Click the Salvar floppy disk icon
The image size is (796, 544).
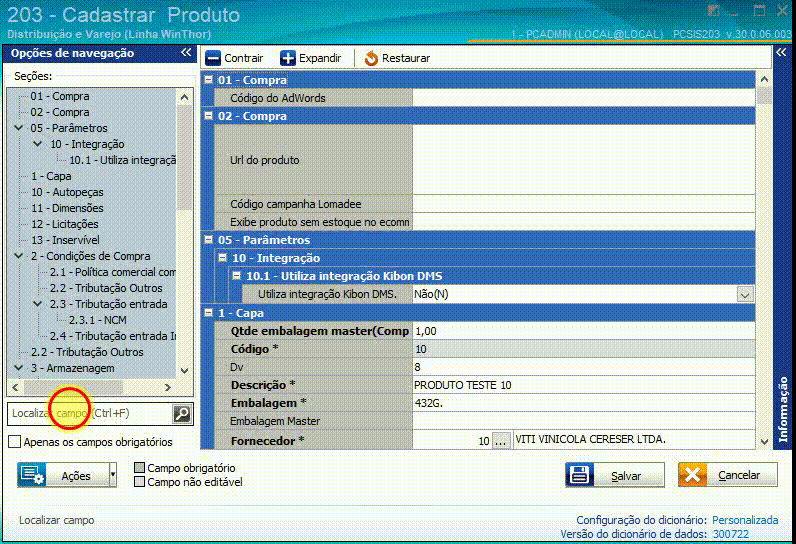(x=580, y=475)
